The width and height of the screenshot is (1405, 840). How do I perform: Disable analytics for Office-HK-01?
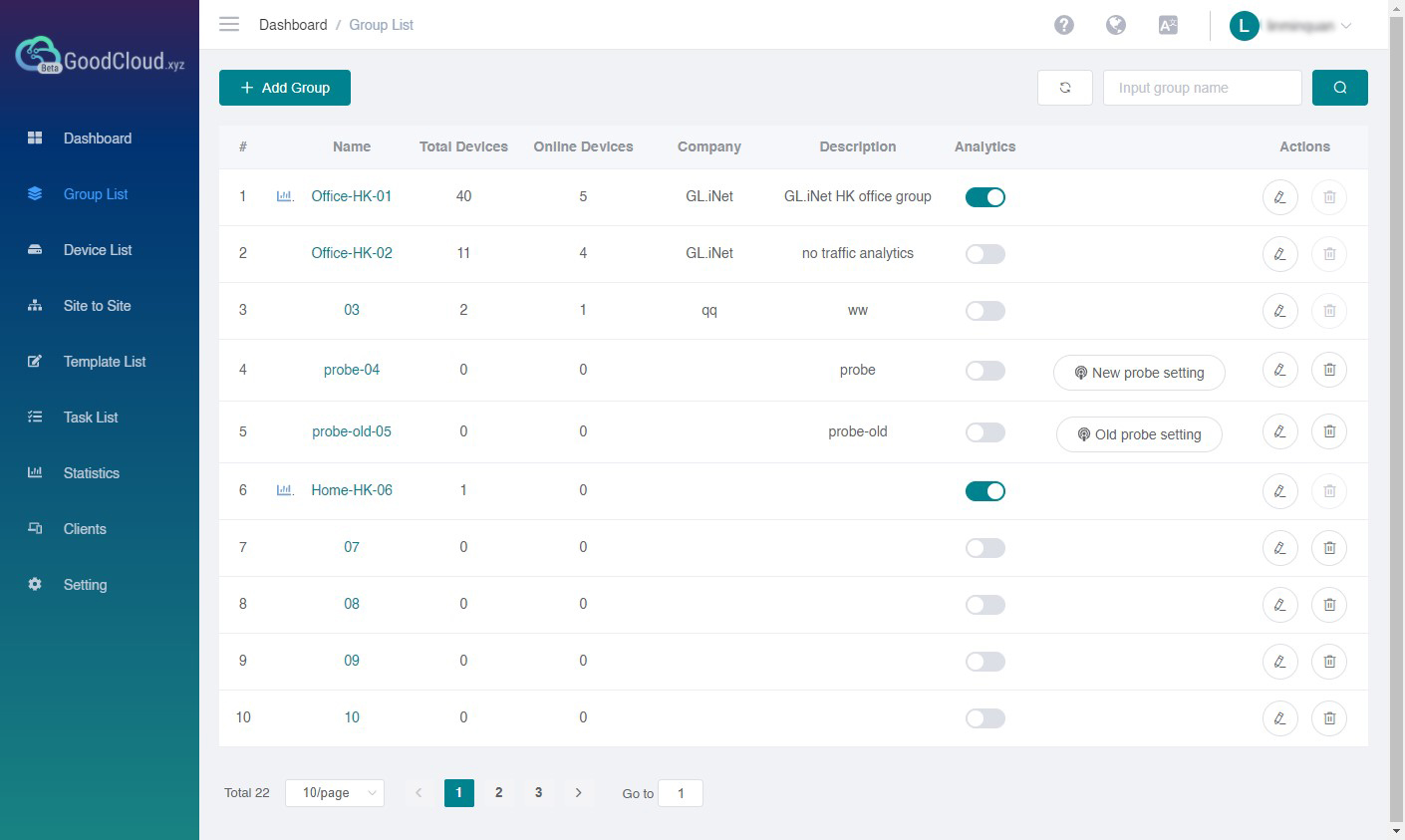coord(984,197)
